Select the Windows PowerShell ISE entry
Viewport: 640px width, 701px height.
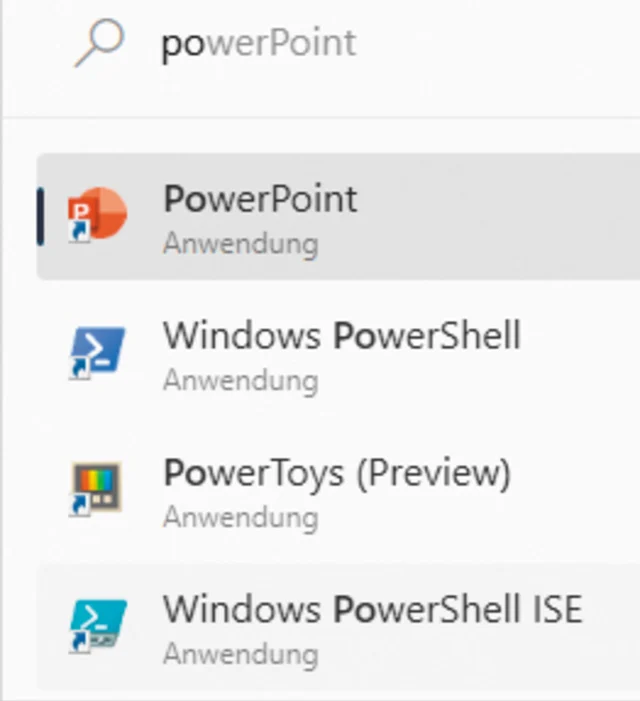372,610
